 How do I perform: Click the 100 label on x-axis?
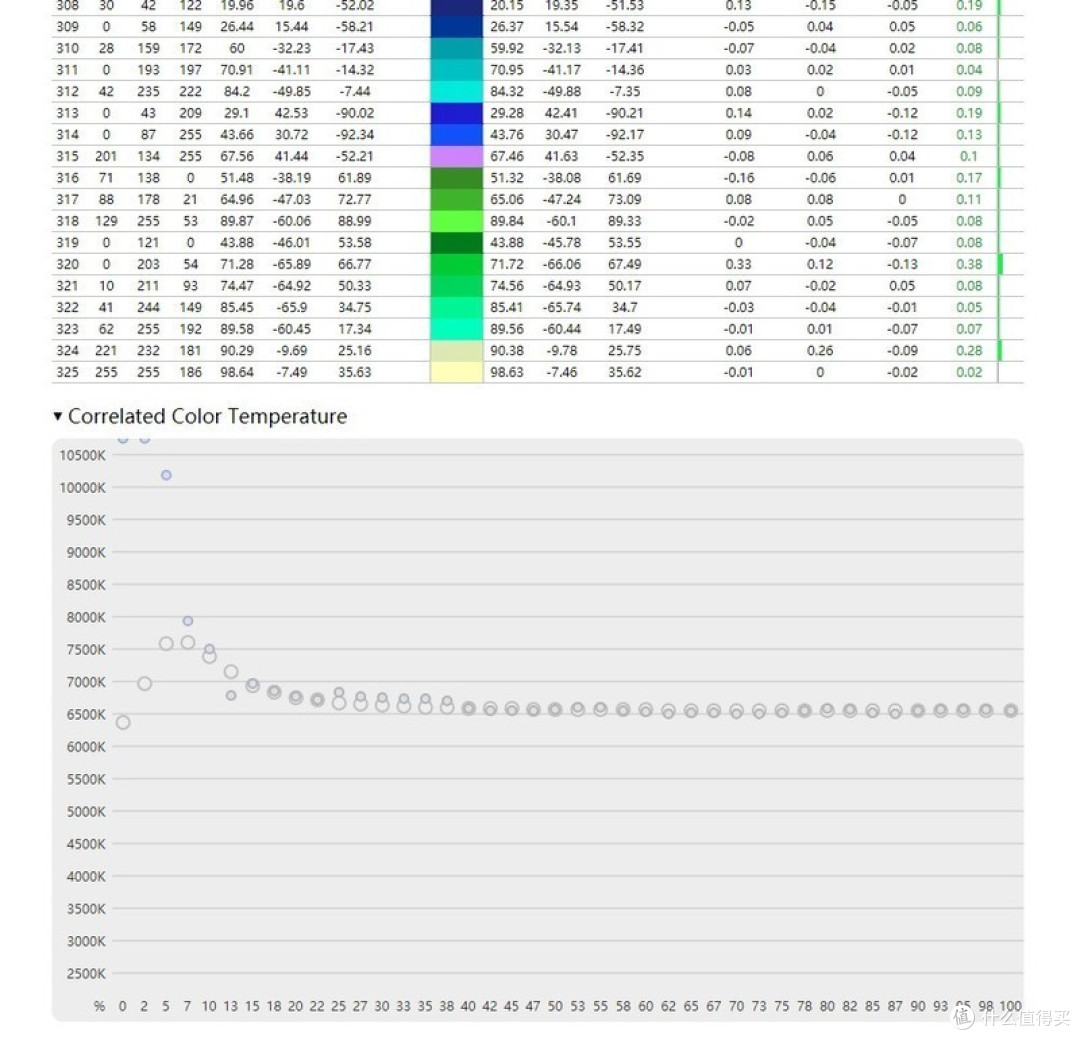(x=1010, y=1006)
